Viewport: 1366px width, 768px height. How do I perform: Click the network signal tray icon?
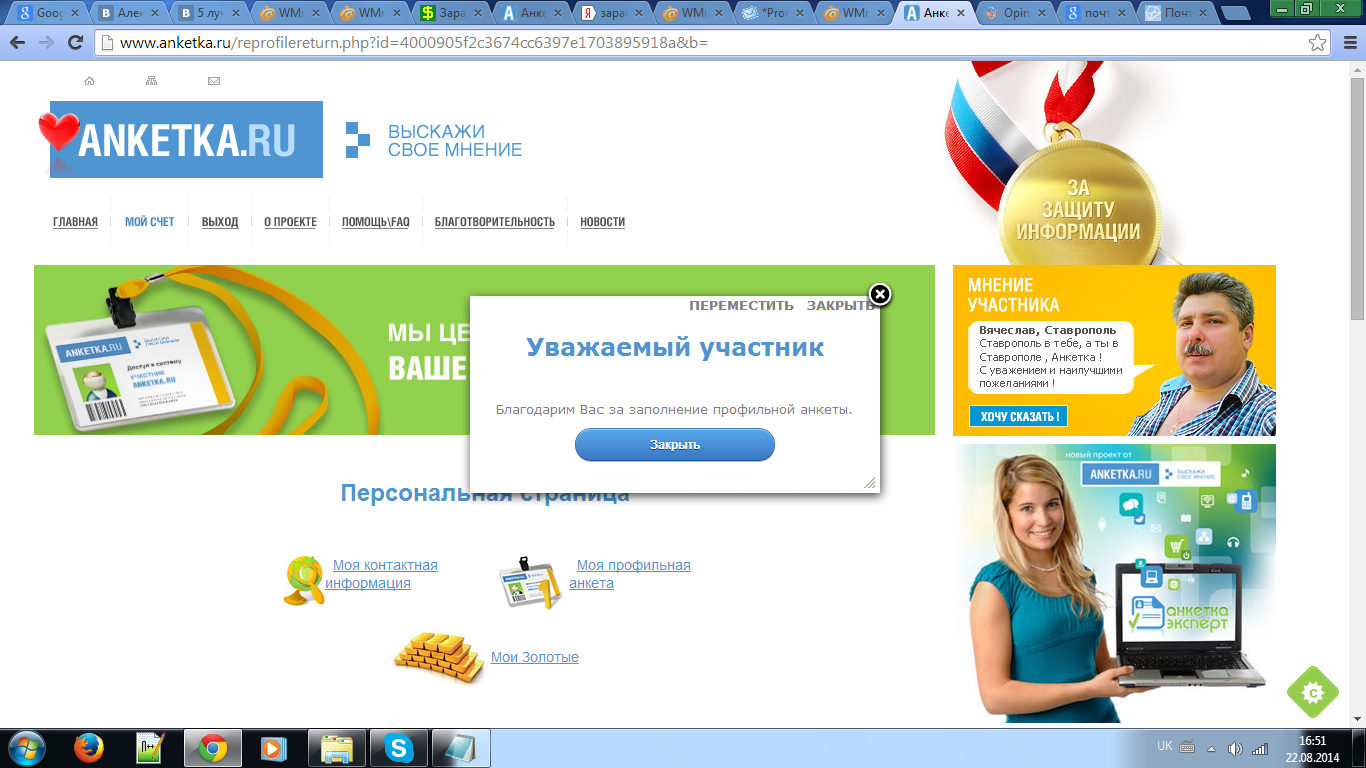[x=1259, y=748]
